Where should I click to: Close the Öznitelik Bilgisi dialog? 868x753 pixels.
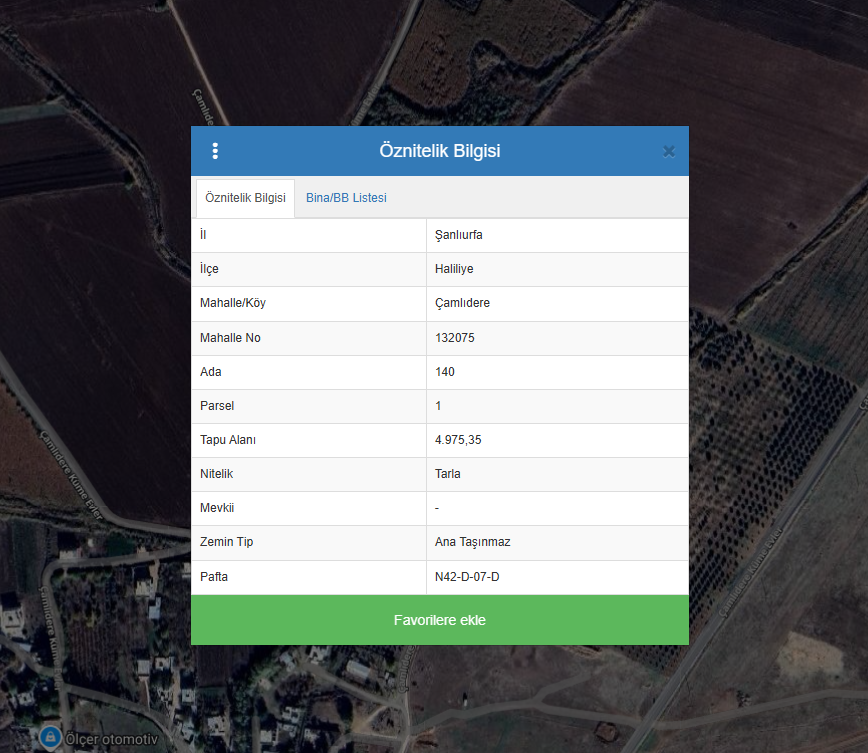click(669, 151)
